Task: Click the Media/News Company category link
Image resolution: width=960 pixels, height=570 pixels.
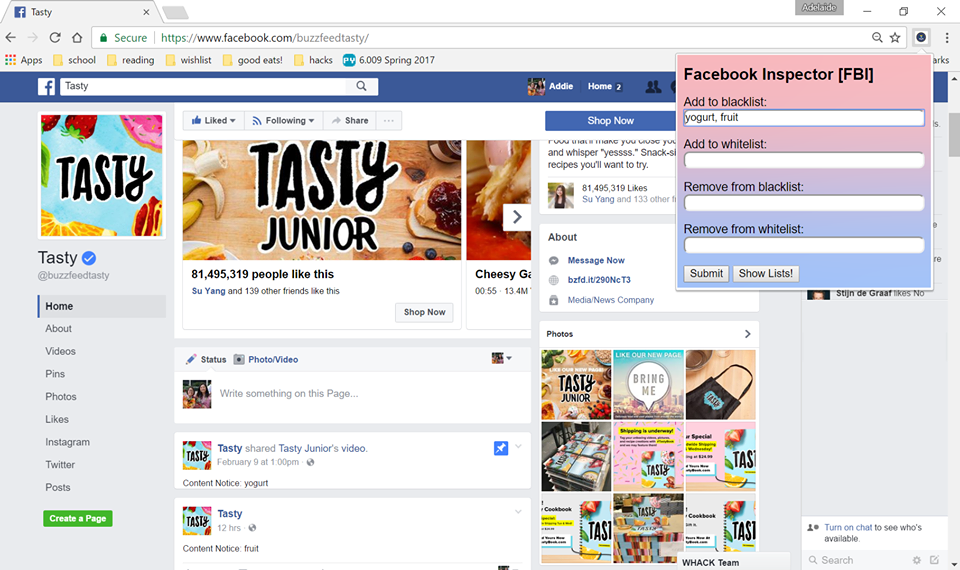Action: [610, 300]
